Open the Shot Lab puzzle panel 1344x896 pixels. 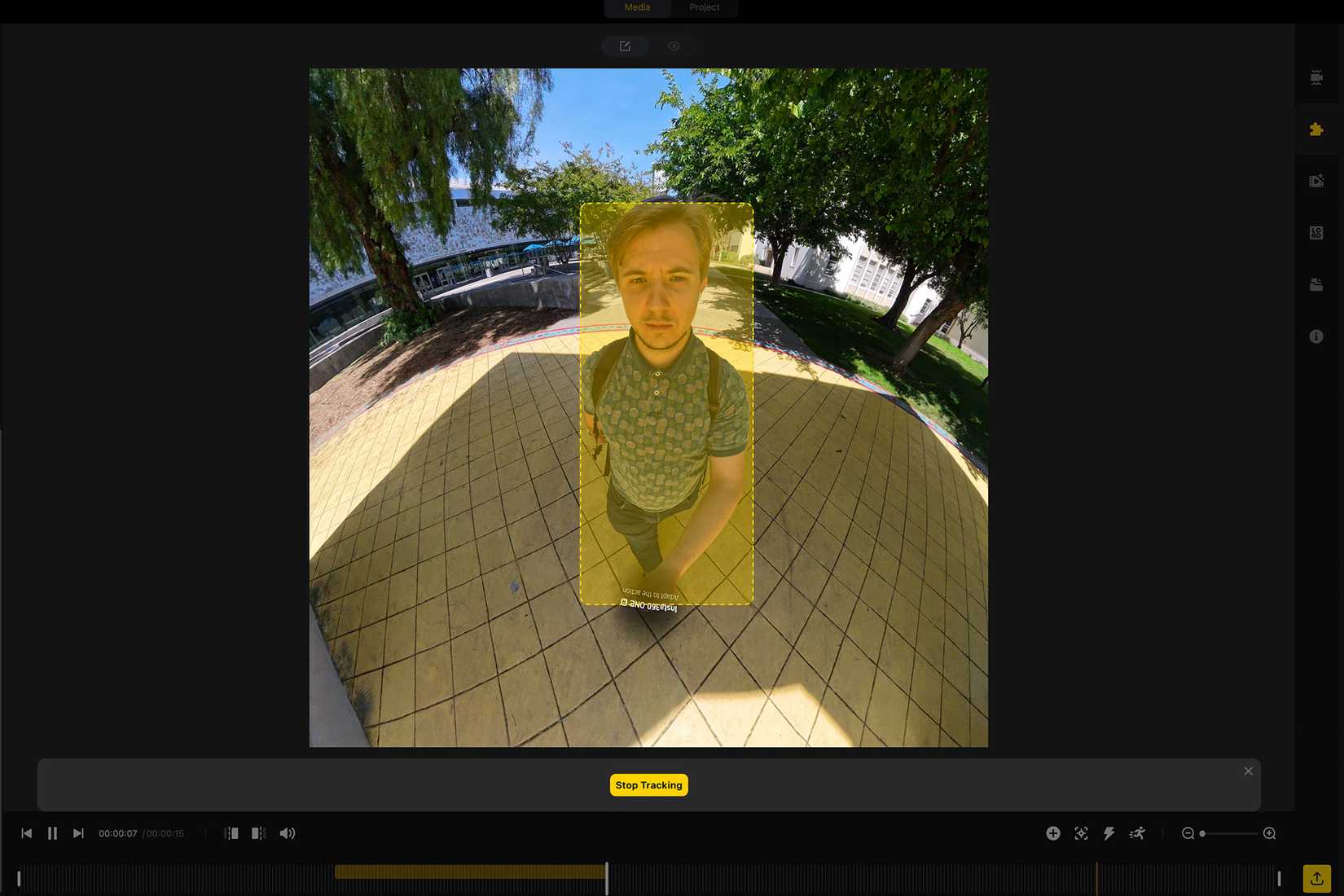(1317, 128)
